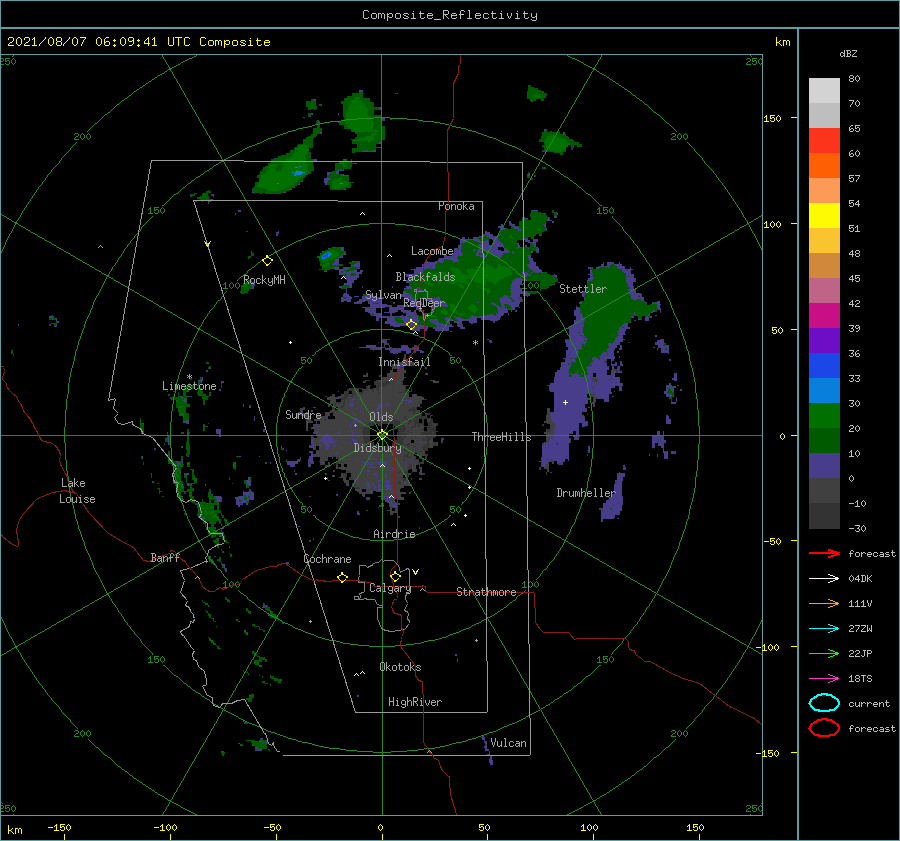Click the Lake Louise label

click(77, 491)
